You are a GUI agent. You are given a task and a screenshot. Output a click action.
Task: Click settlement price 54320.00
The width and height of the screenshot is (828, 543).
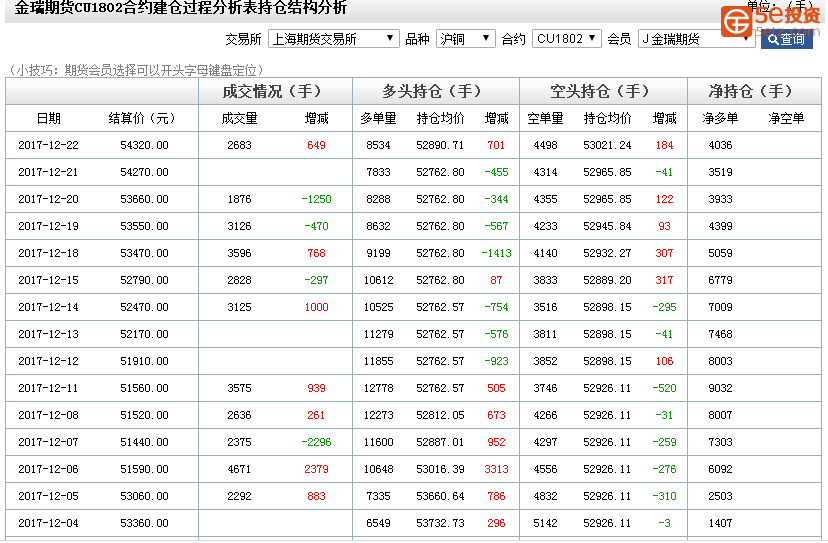(144, 145)
